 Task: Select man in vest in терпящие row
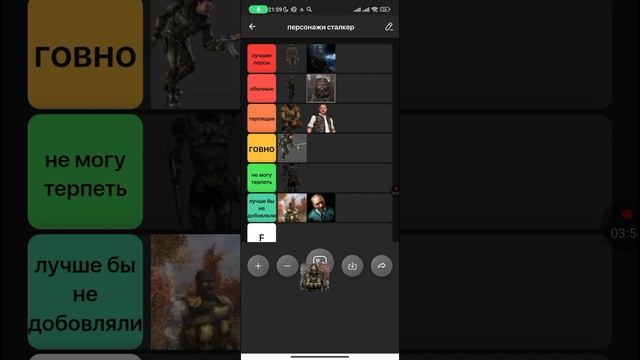click(321, 118)
